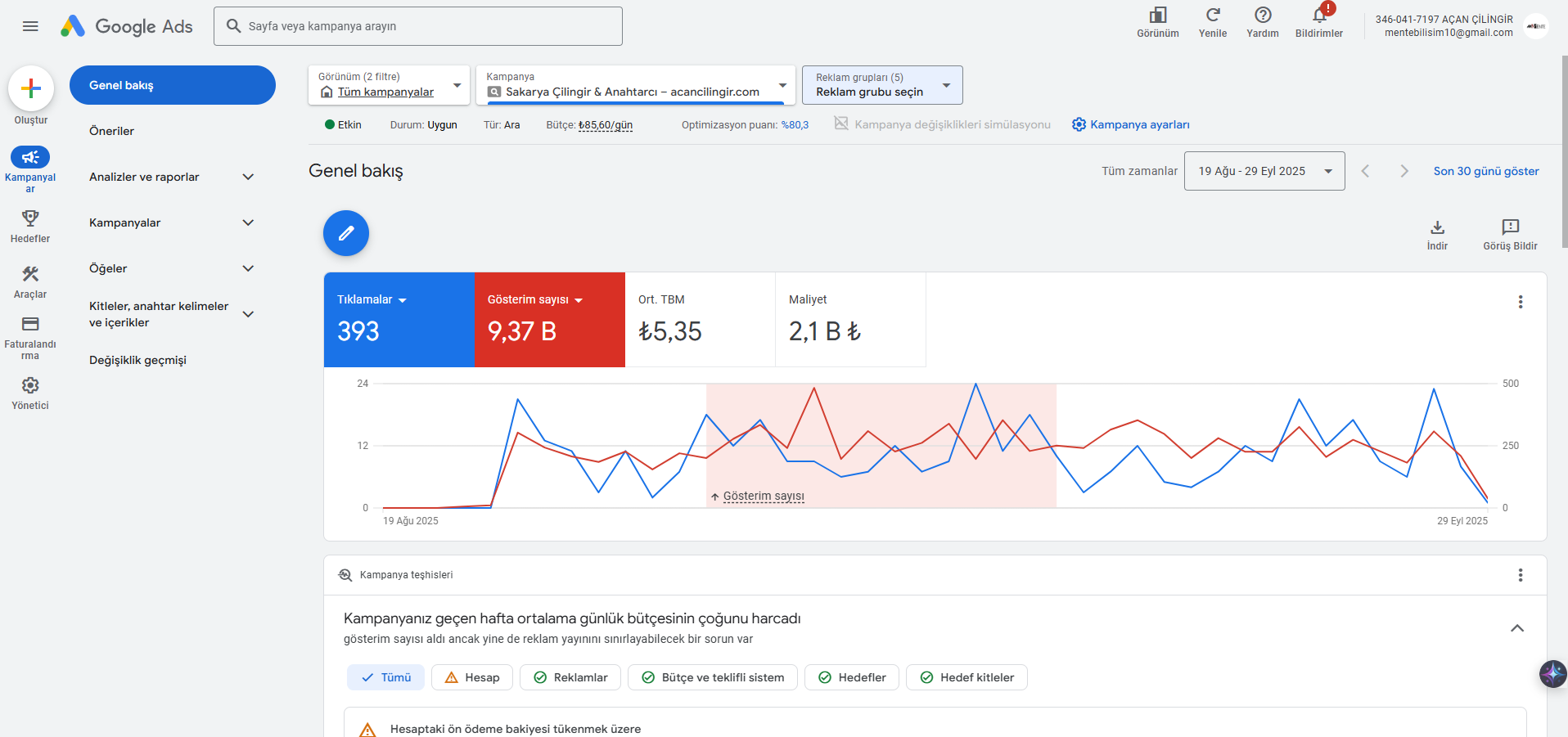Toggle the Hesap filter chip
1568x737 pixels.
click(472, 677)
